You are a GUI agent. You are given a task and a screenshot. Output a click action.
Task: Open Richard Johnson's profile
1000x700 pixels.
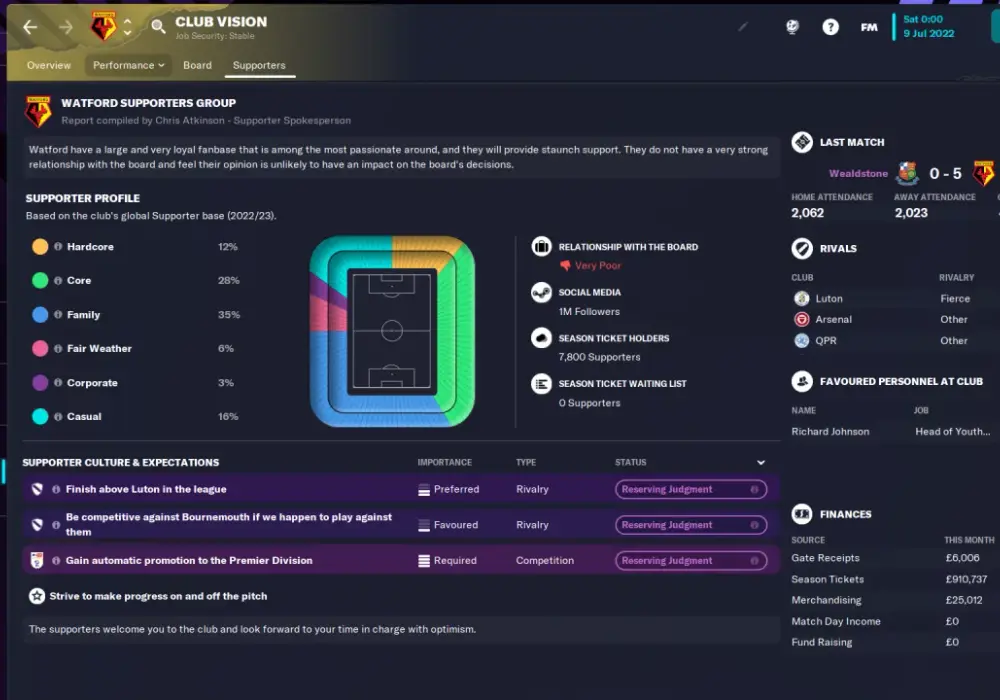tap(830, 432)
